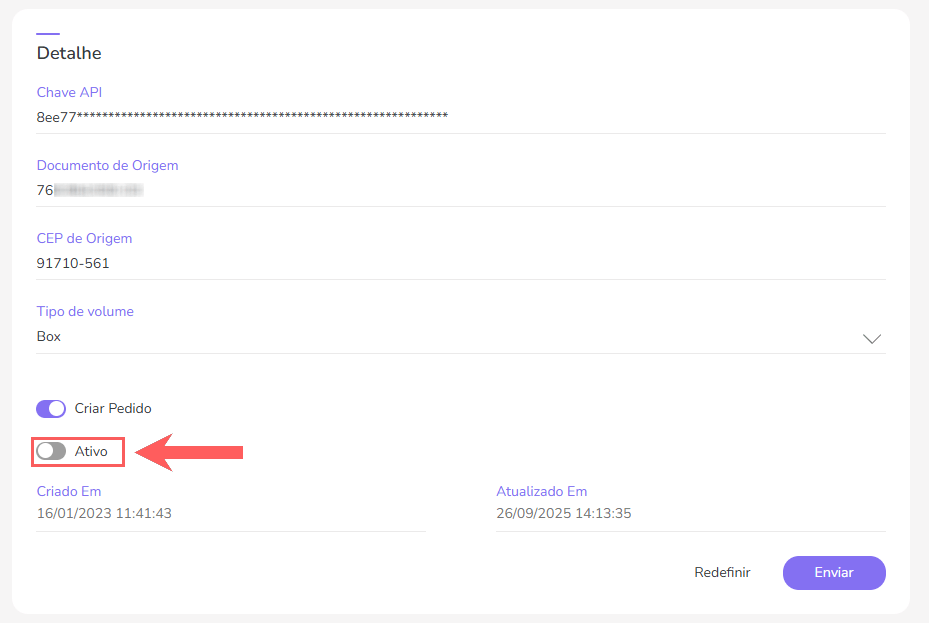Click the Detalhe section heading

click(x=69, y=53)
